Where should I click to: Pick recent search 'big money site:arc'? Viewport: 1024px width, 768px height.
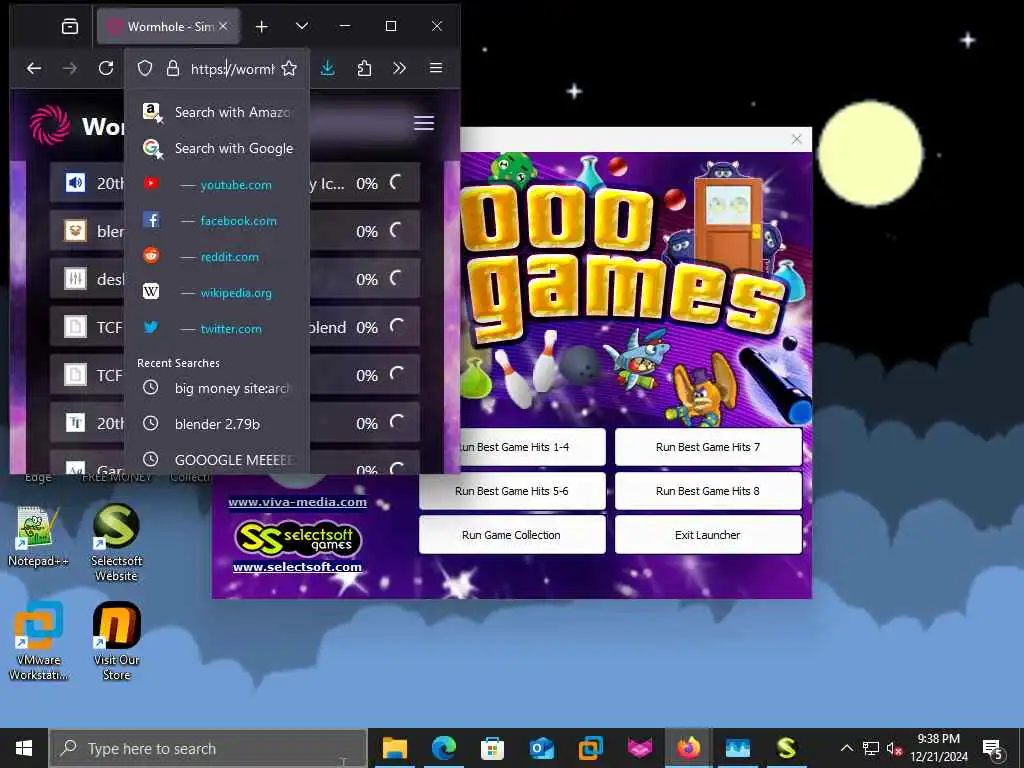click(217, 388)
